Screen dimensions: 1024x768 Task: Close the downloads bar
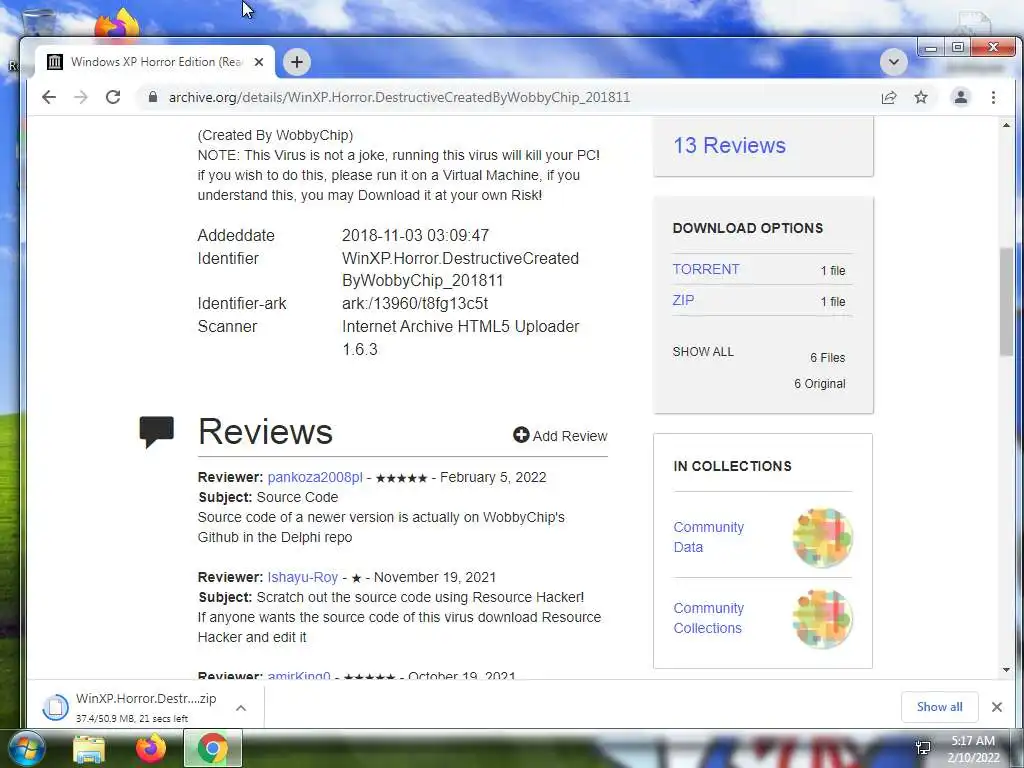pyautogui.click(x=997, y=707)
